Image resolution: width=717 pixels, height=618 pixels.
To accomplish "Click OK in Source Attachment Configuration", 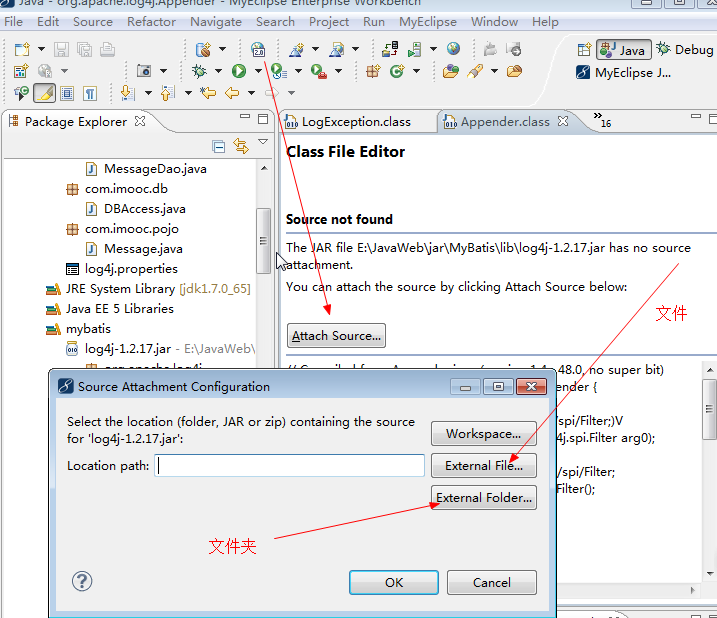I will pos(394,582).
